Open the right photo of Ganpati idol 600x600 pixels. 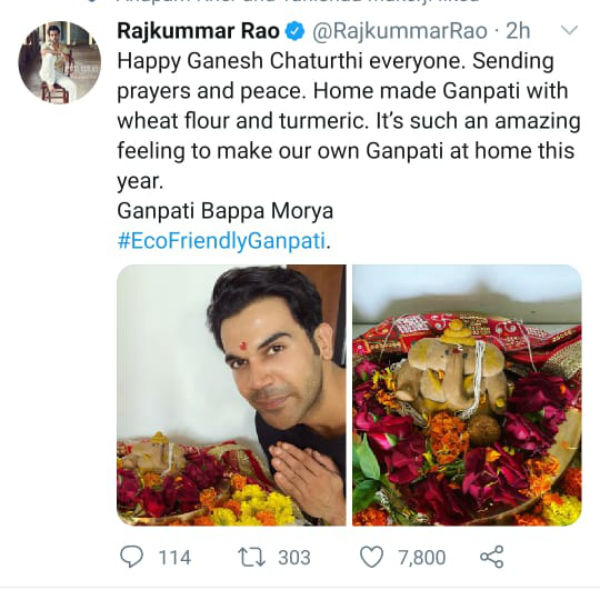point(467,395)
